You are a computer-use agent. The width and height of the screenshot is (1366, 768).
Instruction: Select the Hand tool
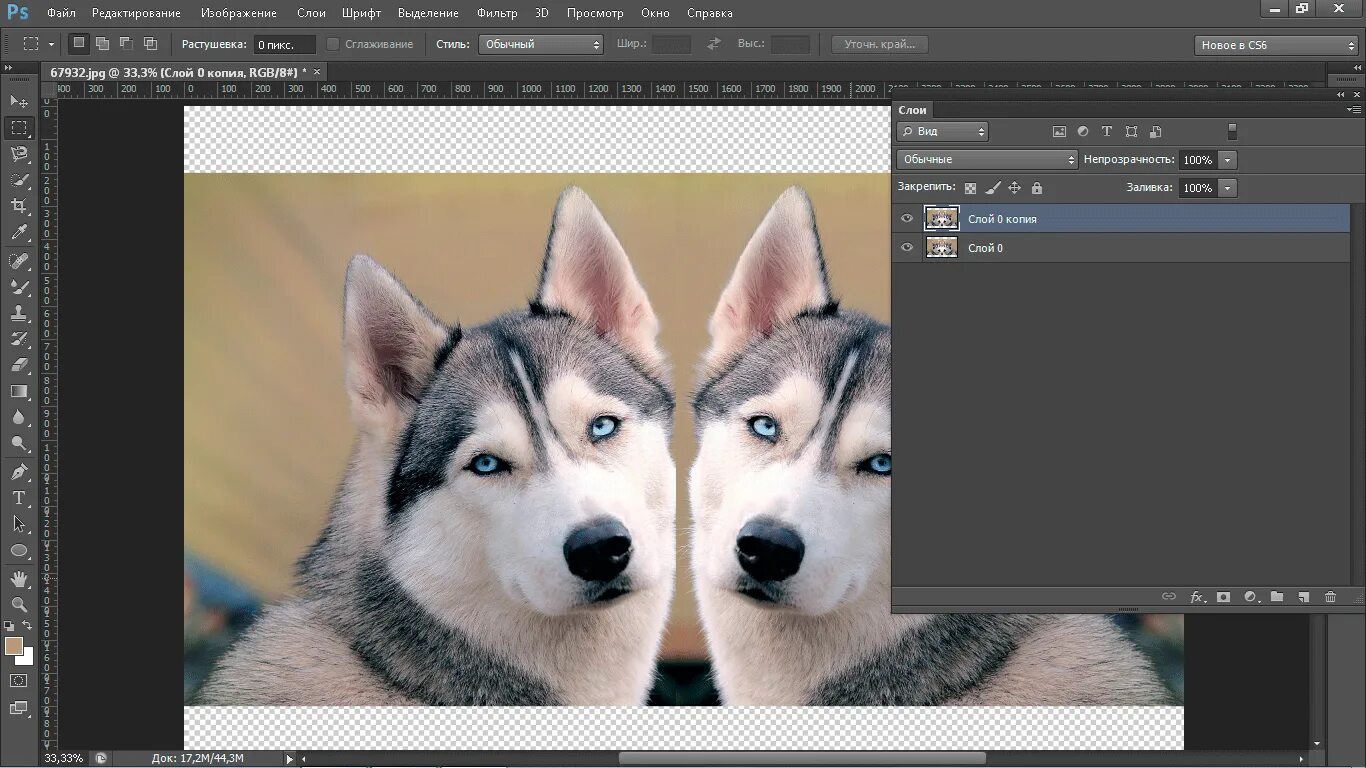point(19,579)
